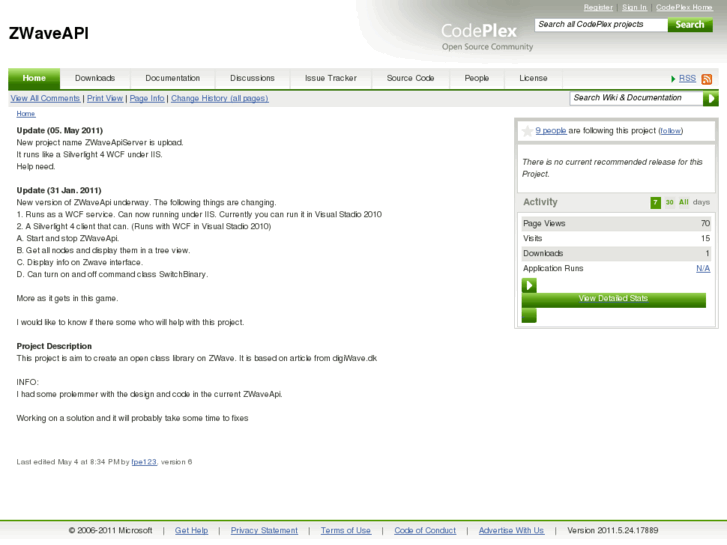The width and height of the screenshot is (727, 545).
Task: Click the RSS text link
Action: click(687, 79)
